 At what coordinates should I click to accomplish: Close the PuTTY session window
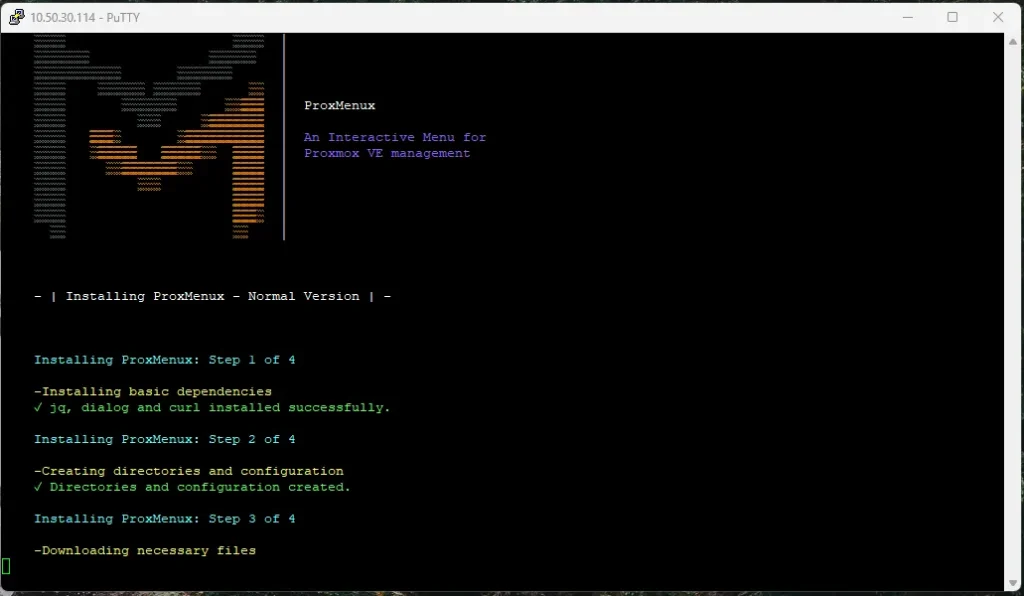pyautogui.click(x=998, y=17)
